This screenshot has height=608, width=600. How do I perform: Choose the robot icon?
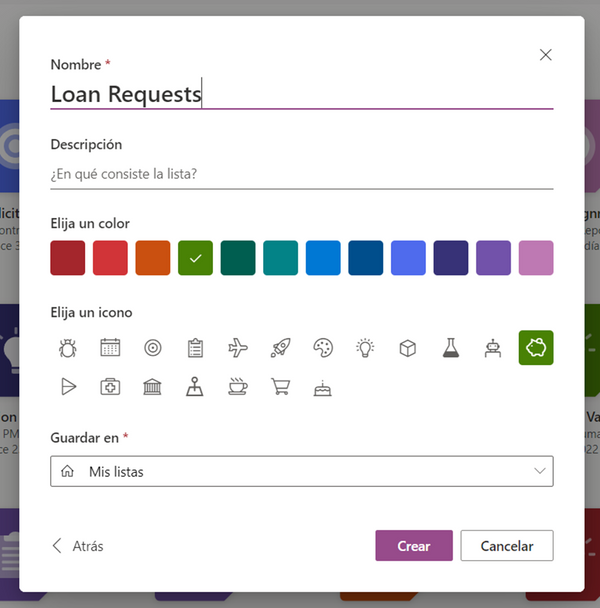(493, 348)
